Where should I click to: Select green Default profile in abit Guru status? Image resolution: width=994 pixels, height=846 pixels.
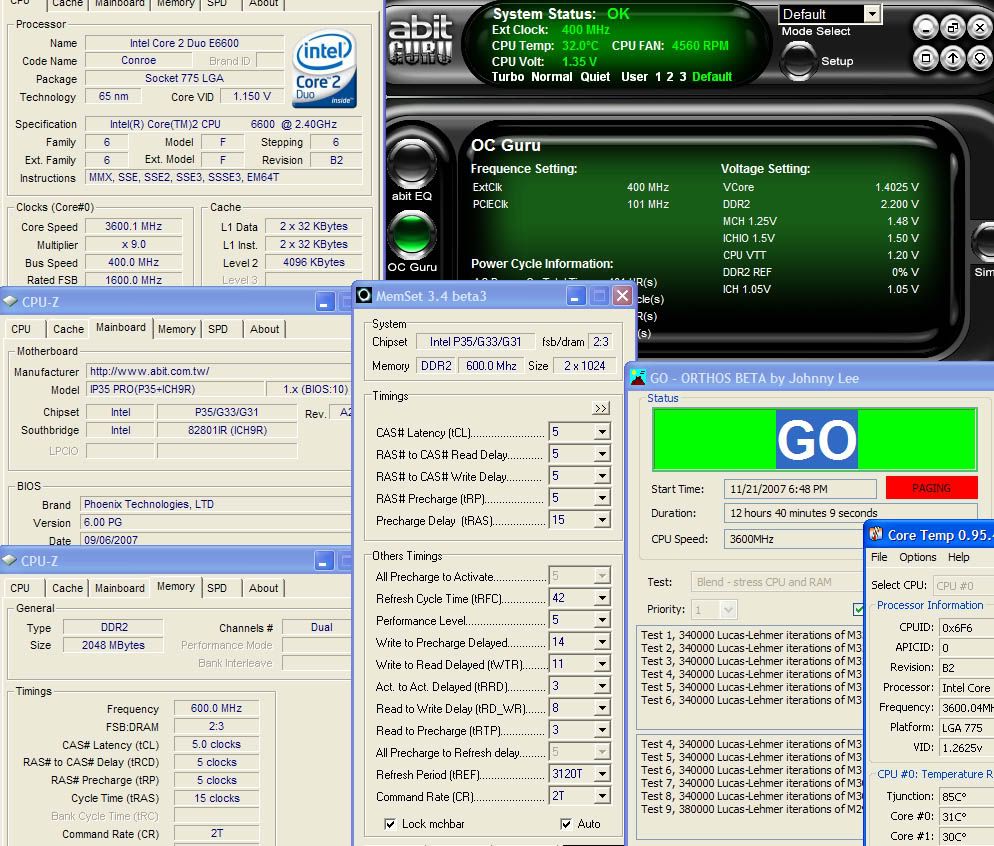pyautogui.click(x=712, y=77)
